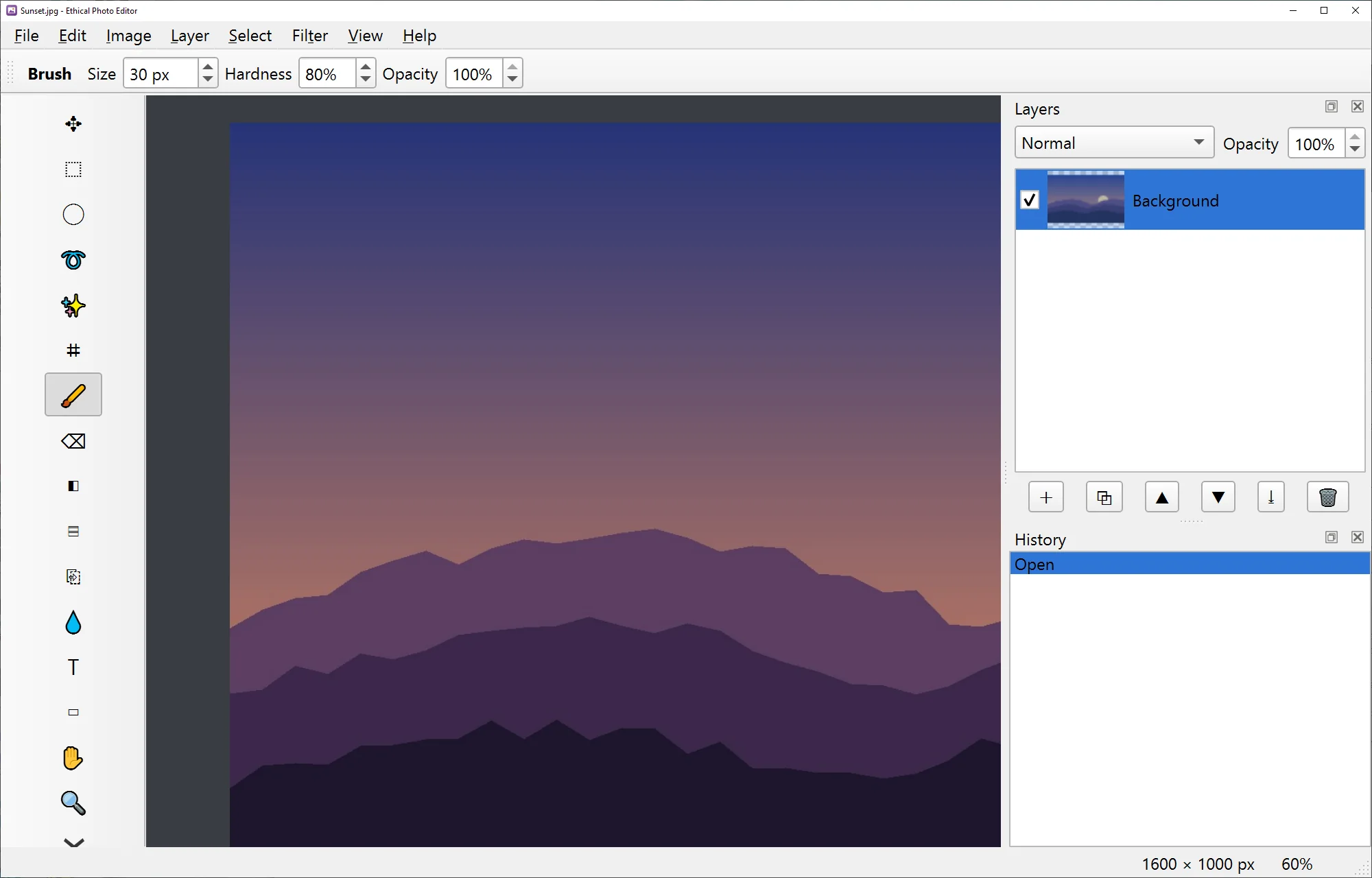Screen dimensions: 1372x878
Task: Select the Elliptical selection tool
Action: (73, 215)
